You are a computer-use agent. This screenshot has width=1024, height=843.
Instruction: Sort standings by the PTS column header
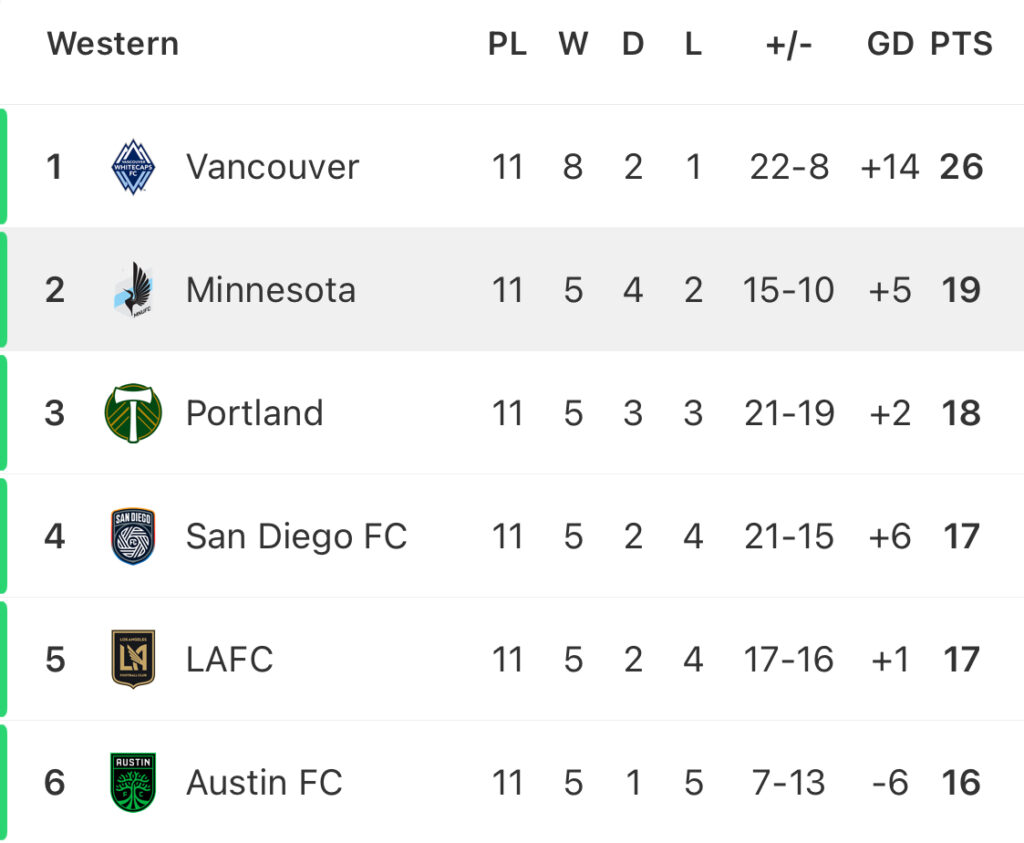tap(961, 44)
